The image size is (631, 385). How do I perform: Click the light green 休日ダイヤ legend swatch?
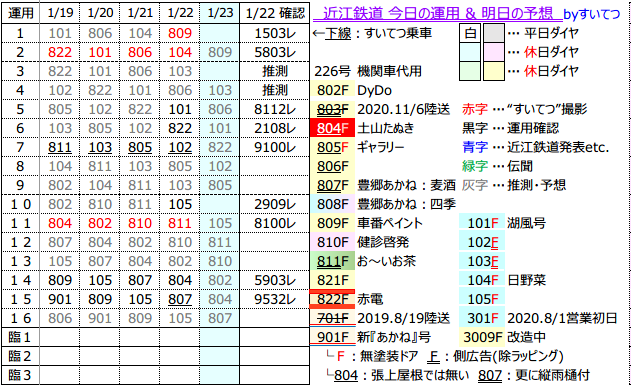click(x=470, y=71)
